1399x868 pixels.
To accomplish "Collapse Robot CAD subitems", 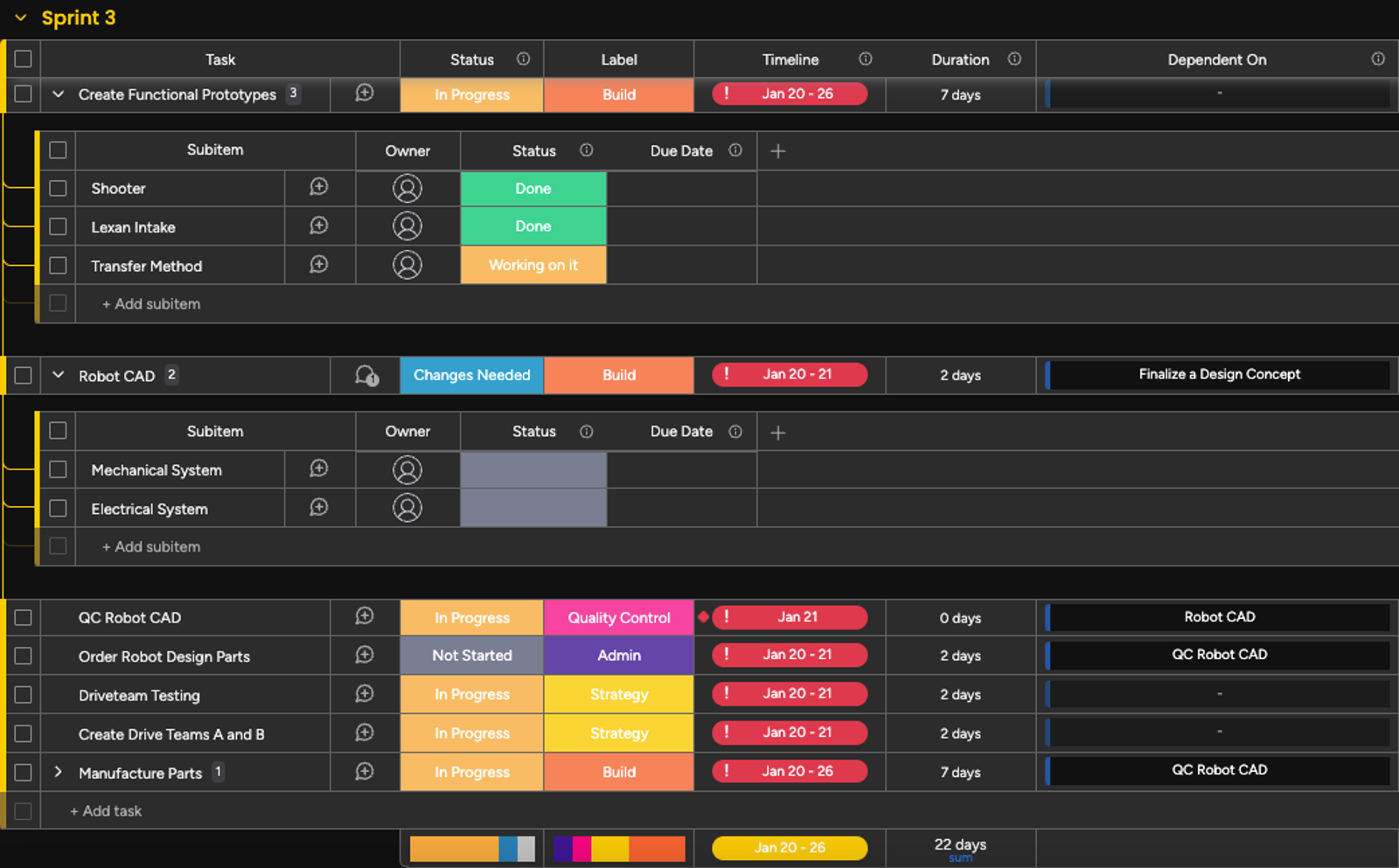I will pos(58,375).
